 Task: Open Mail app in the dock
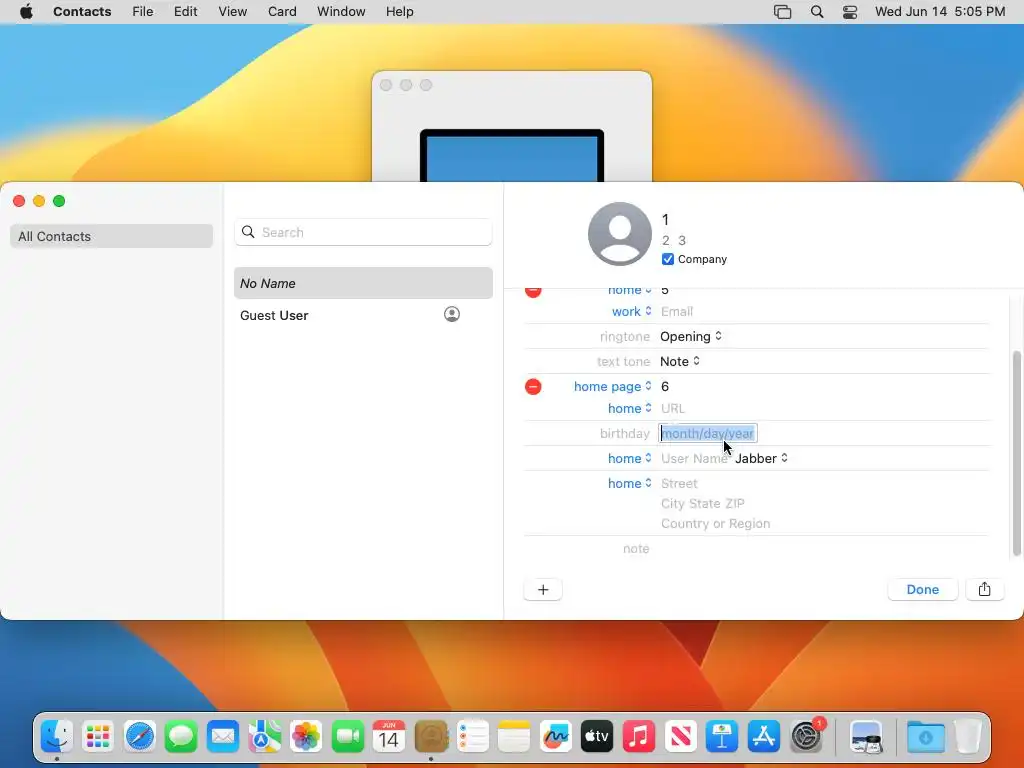223,737
